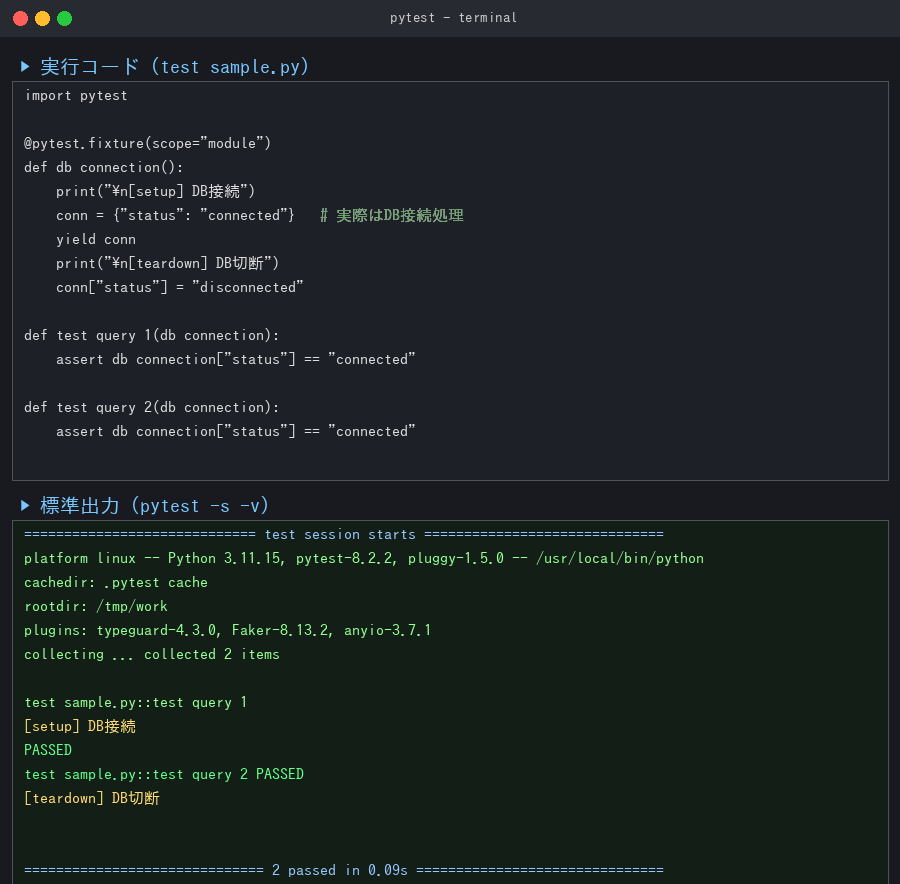Click the print line containing "[setup]" in code
The height and width of the screenshot is (884, 900).
click(x=155, y=191)
